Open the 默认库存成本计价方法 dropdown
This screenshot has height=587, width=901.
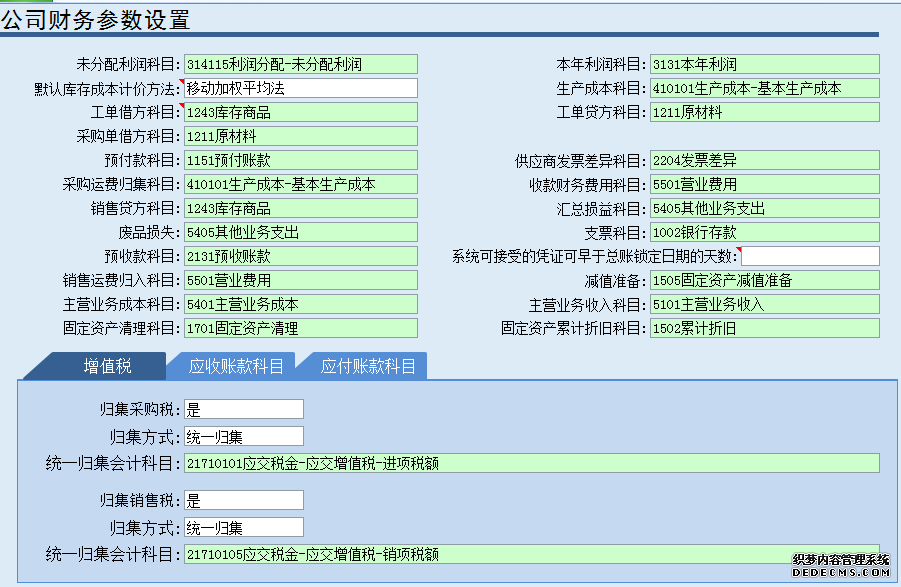300,88
